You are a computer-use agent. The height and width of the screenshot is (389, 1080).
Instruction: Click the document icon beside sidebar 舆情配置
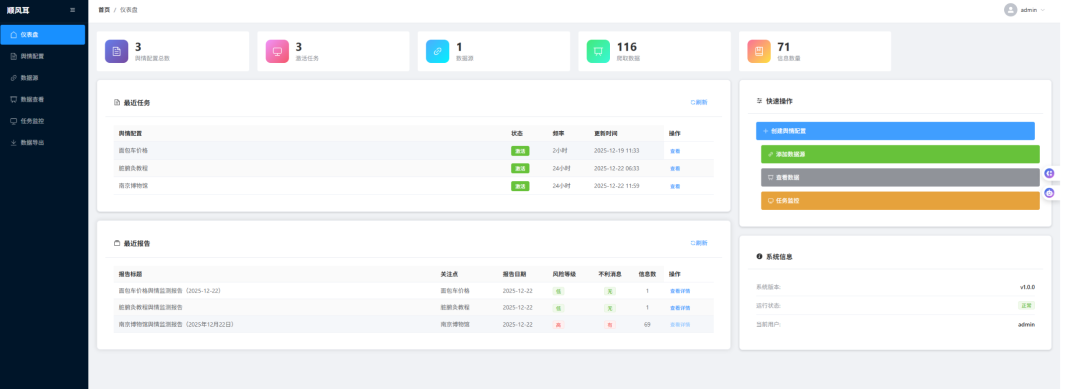pos(14,56)
